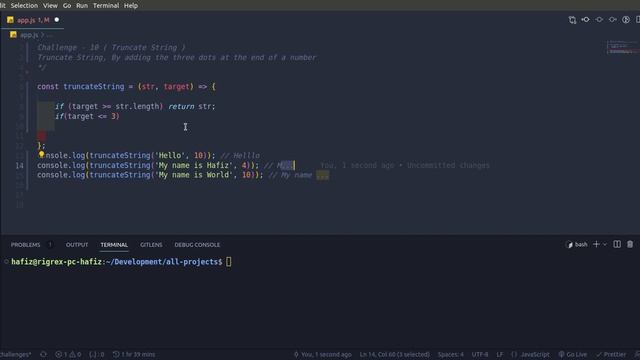
Task: Click the GitLens commit circle icon
Action: (599, 20)
